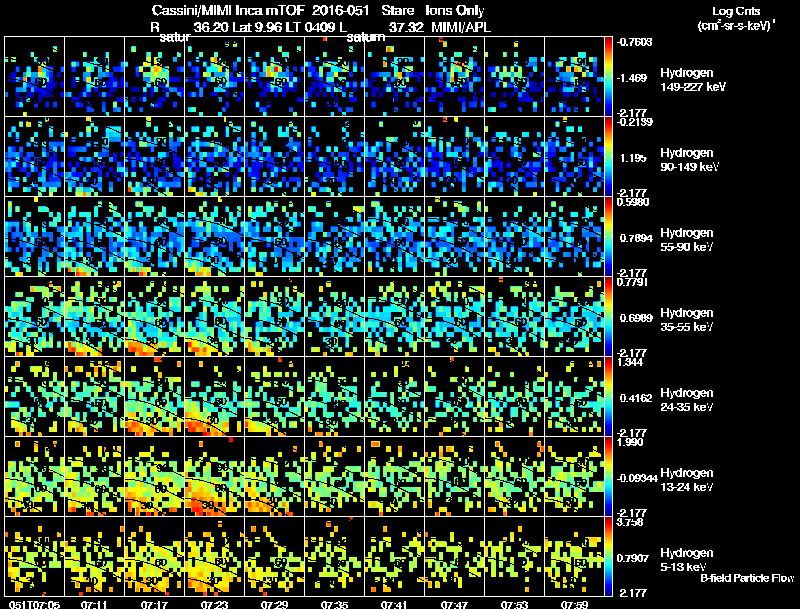Click the '051T07:05' time axis label

tap(34, 605)
